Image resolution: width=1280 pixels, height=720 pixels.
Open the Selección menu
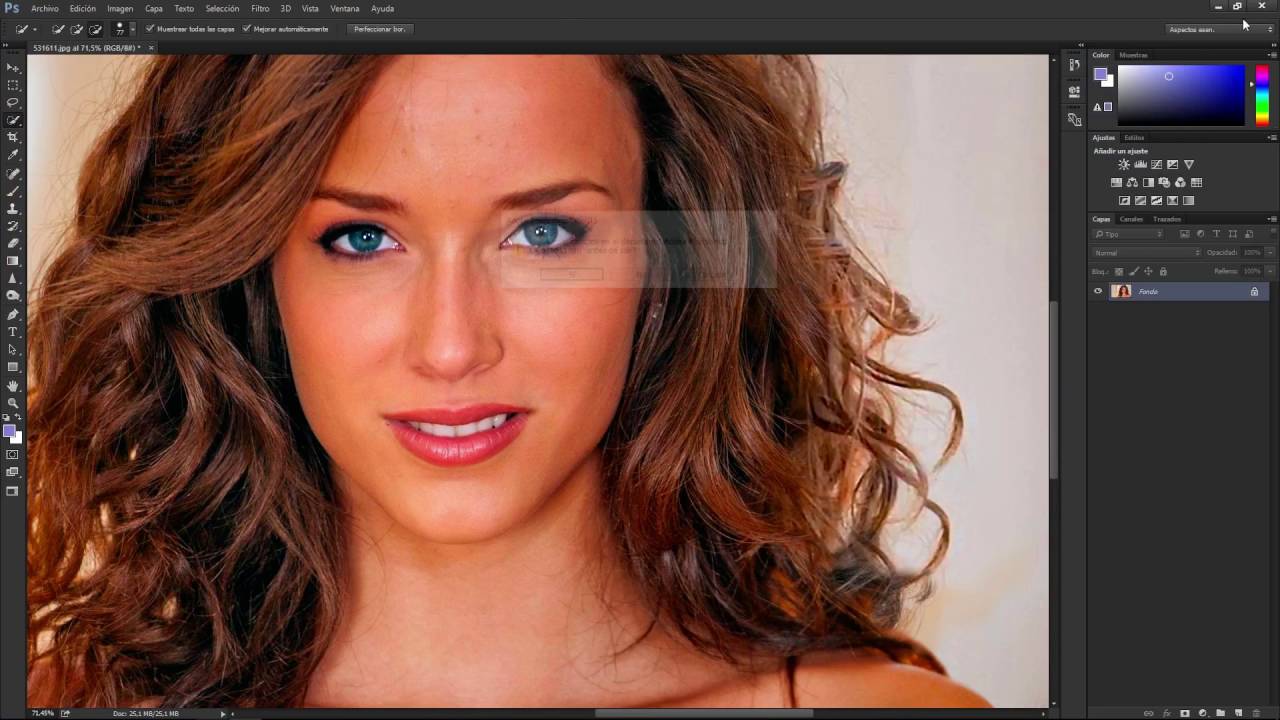click(x=222, y=8)
